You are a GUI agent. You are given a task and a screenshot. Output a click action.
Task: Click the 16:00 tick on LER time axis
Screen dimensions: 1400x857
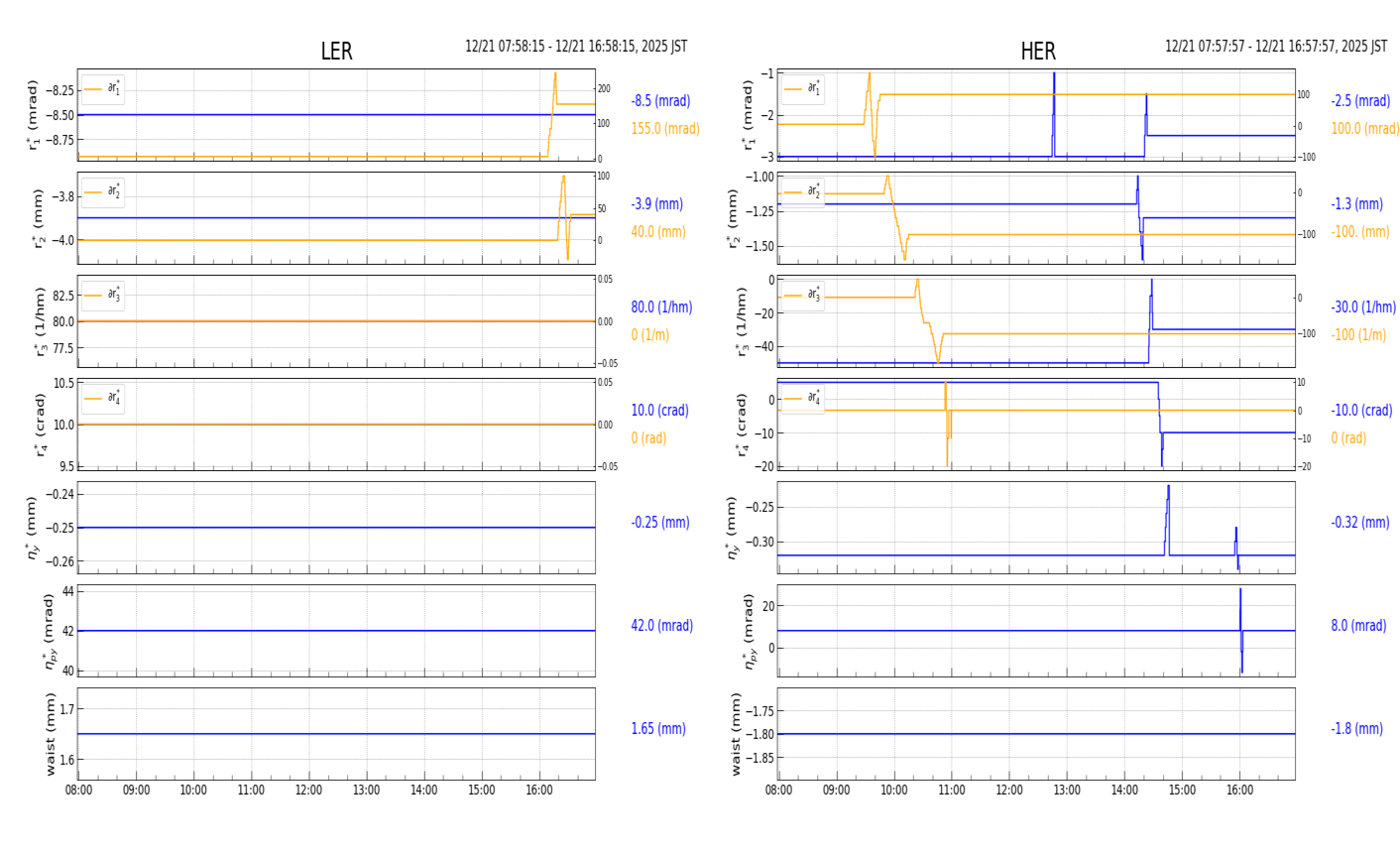click(539, 791)
